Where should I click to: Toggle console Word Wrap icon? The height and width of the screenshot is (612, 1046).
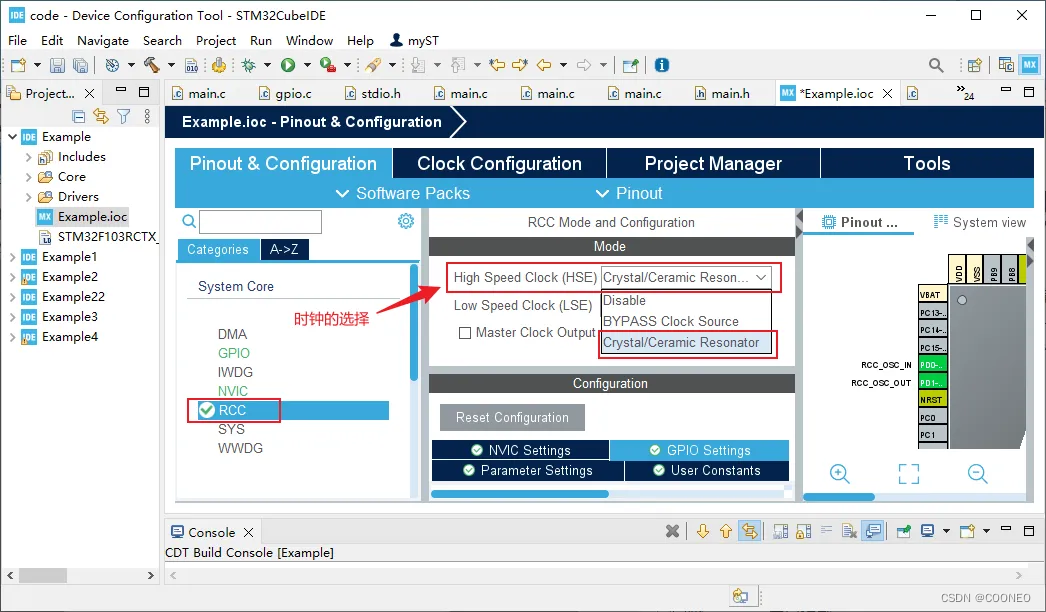(x=827, y=531)
